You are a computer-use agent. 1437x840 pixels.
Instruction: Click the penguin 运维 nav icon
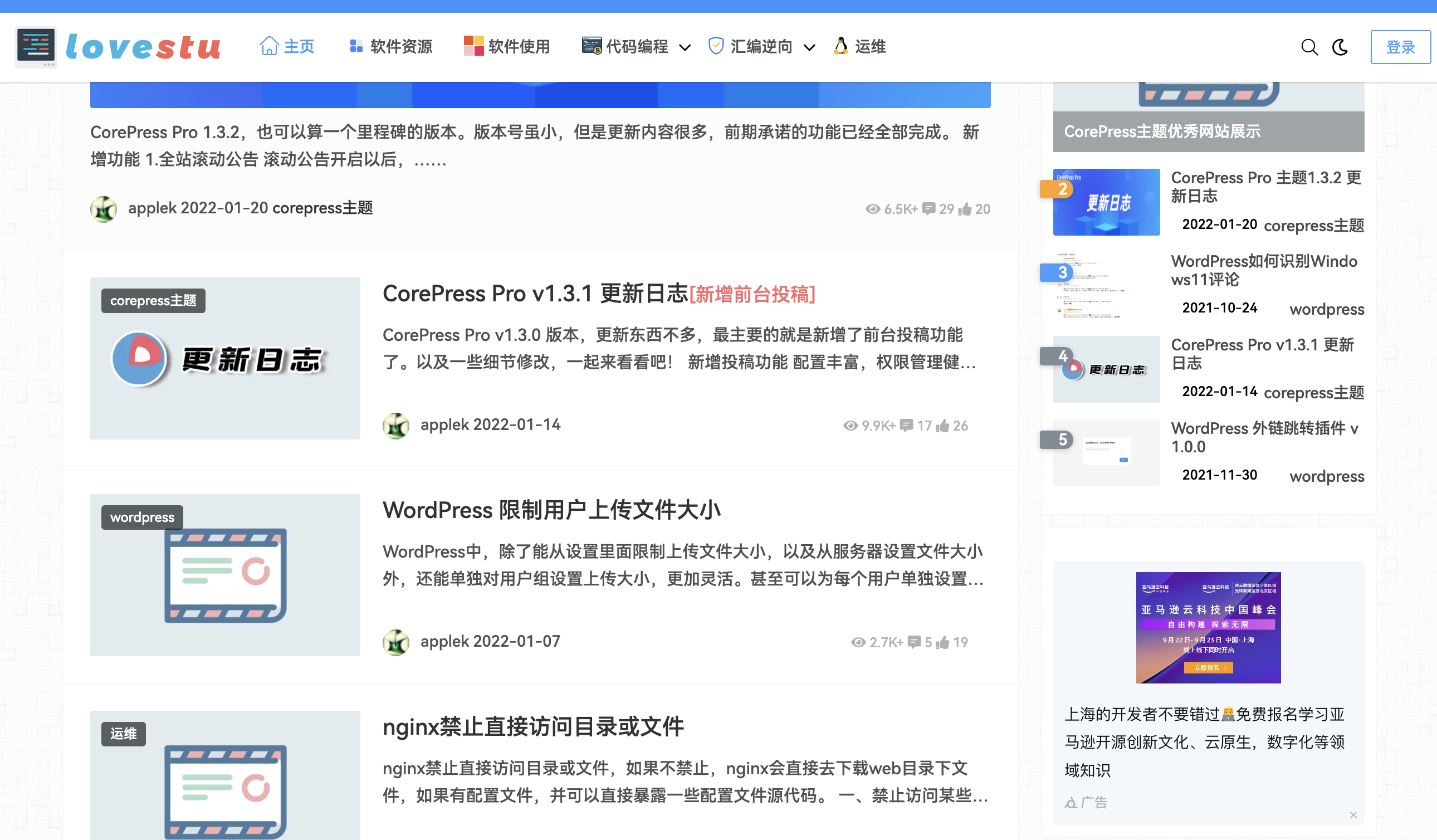840,46
